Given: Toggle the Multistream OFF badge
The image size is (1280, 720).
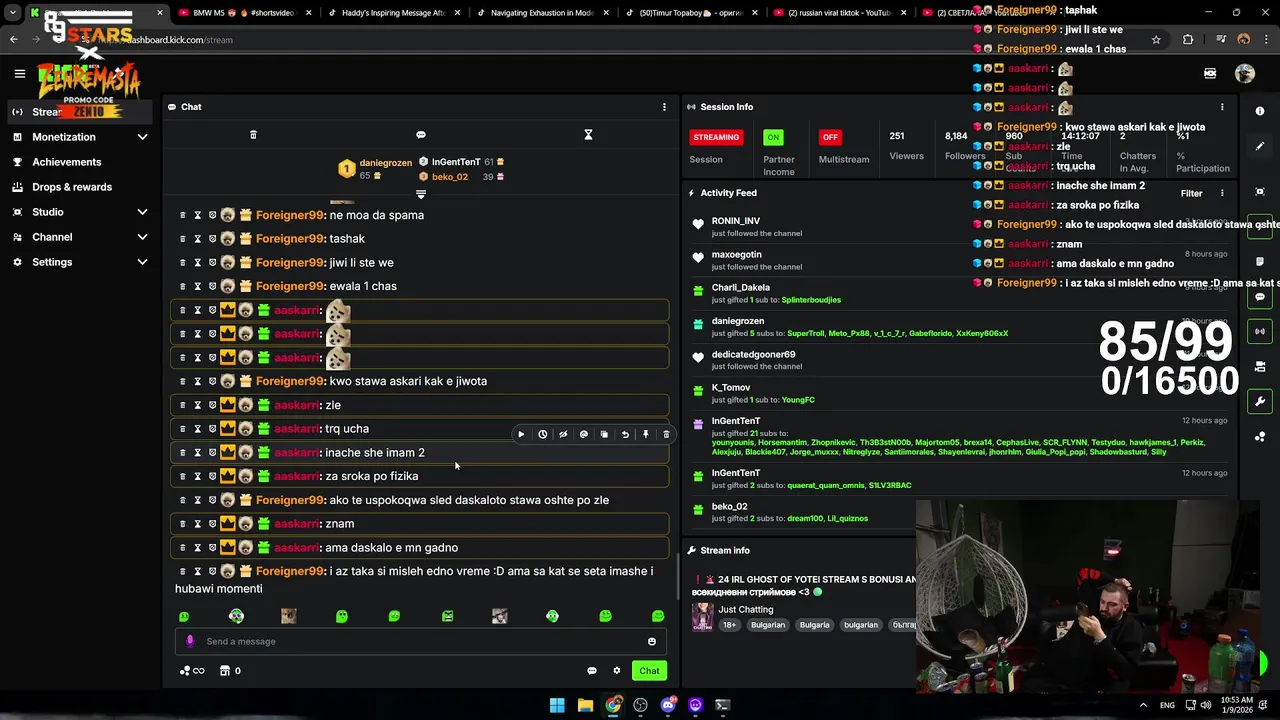Looking at the screenshot, I should click(829, 137).
